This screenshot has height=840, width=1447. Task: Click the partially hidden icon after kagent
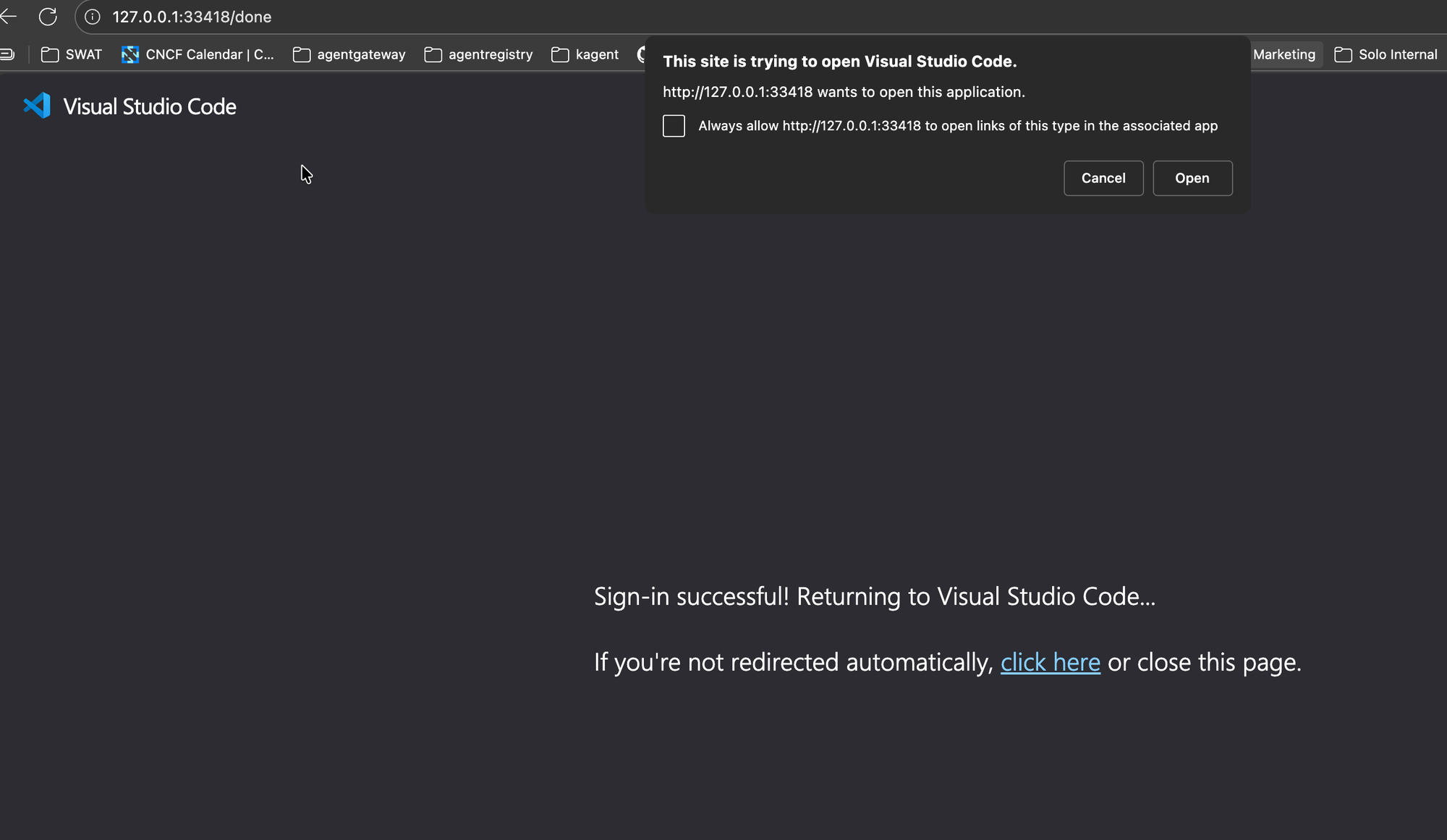641,55
